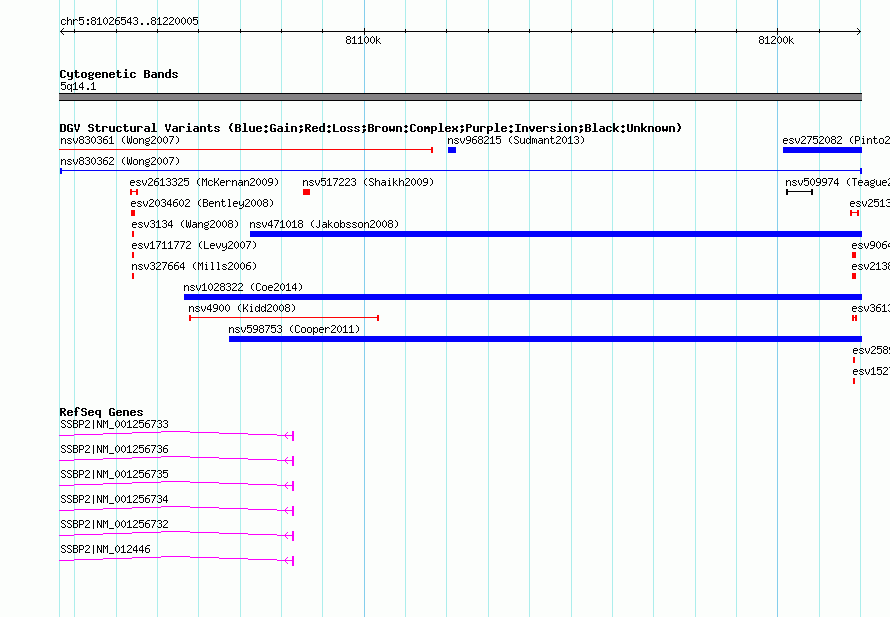Click the esv3134 (Wang2008) label
The width and height of the screenshot is (890, 617).
(185, 224)
